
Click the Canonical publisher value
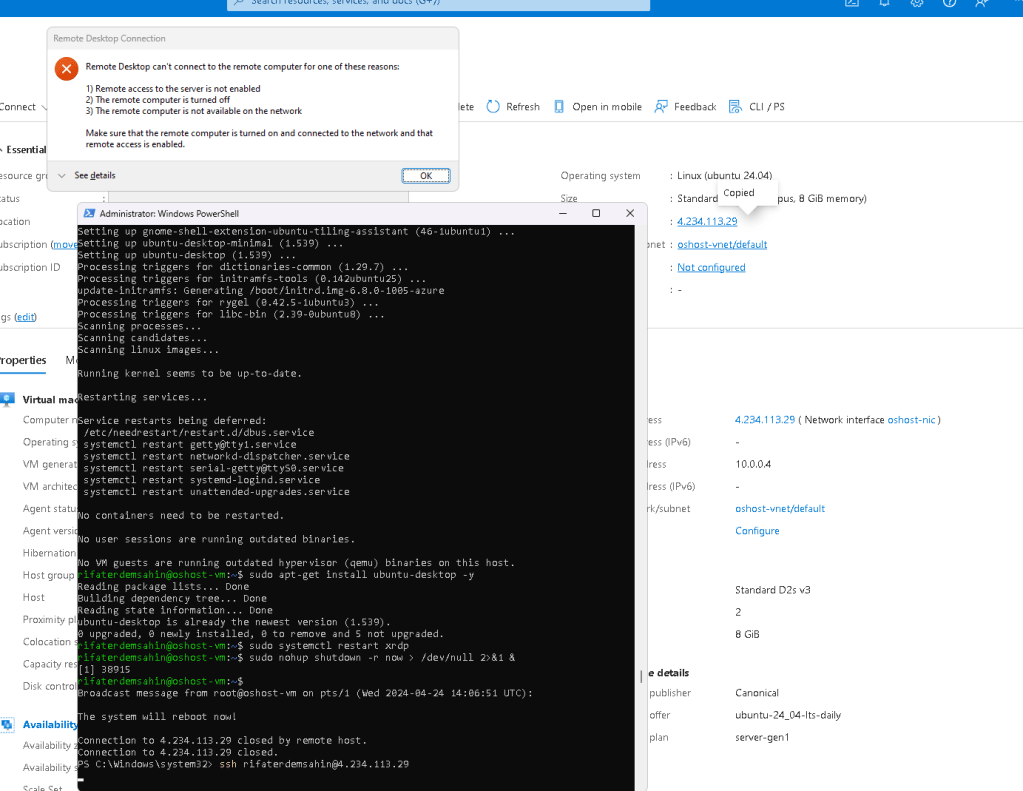[757, 693]
